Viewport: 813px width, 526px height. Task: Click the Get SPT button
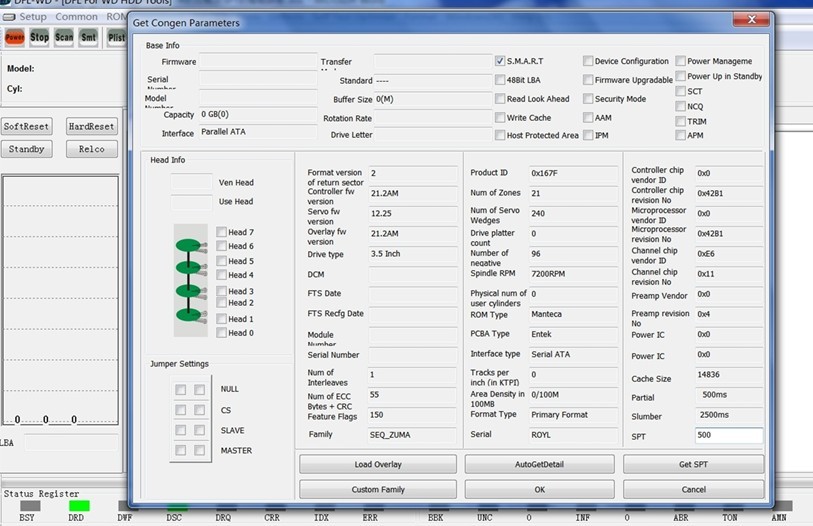tap(694, 465)
